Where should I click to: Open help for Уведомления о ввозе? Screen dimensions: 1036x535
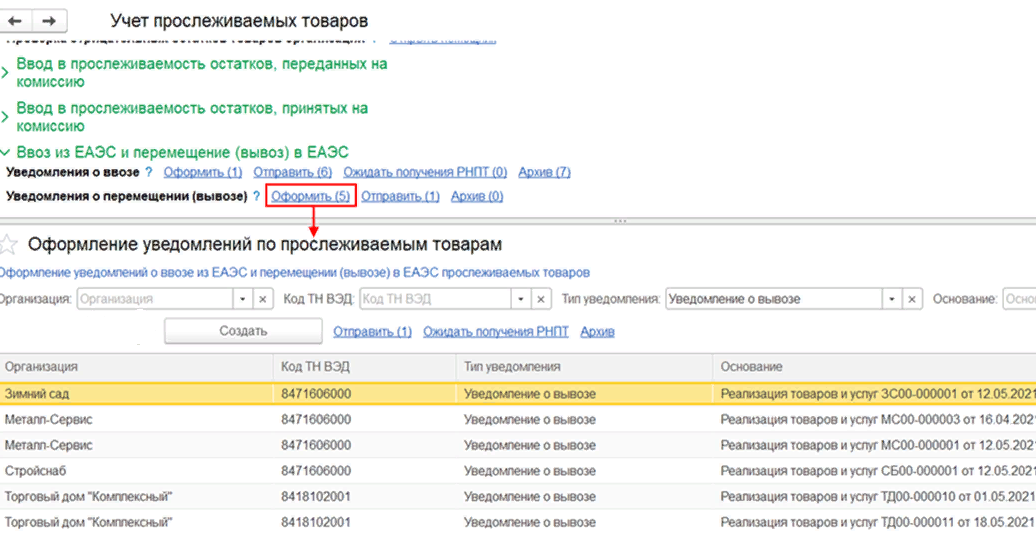[x=149, y=173]
